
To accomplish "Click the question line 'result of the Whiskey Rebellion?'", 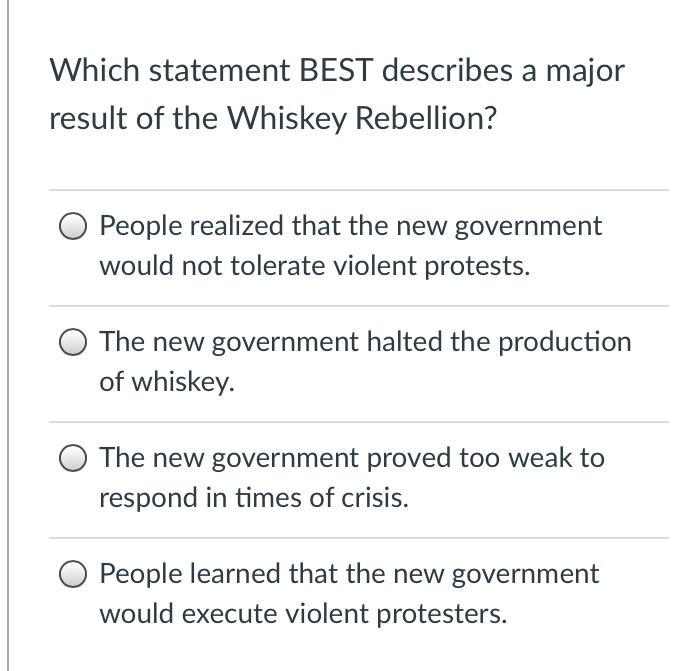I will pos(273,119).
